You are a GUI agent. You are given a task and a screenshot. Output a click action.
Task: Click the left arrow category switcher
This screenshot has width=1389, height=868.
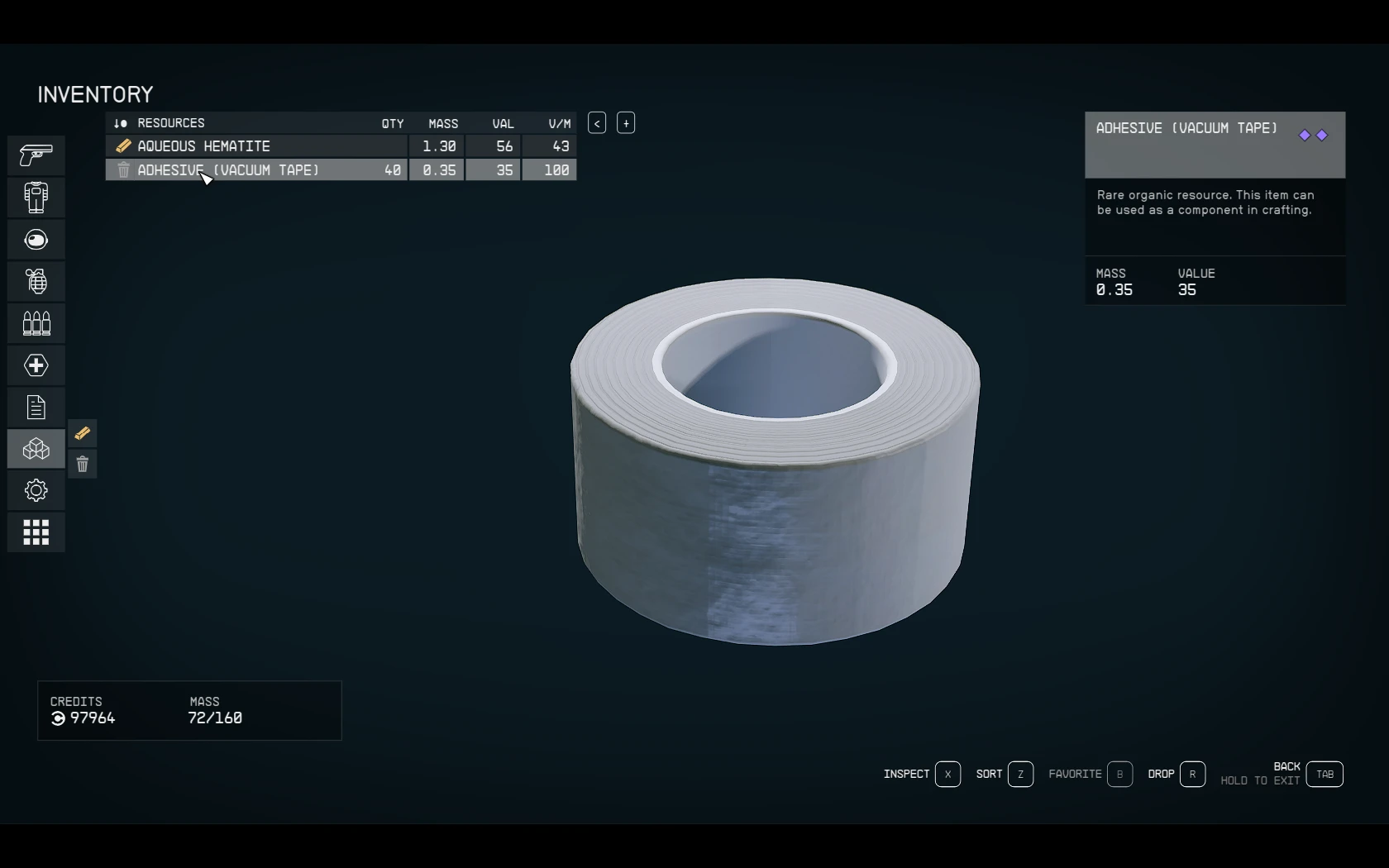[596, 122]
